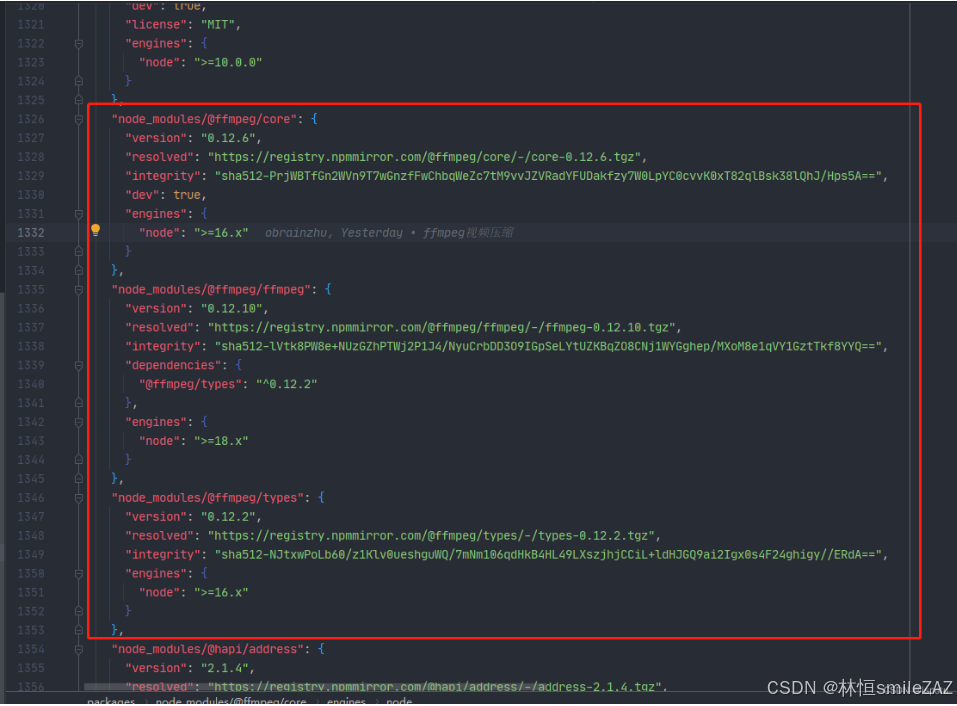Click the "node_modules/@ffmpeg/core" key in the code
Image resolution: width=957 pixels, height=706 pixels.
(204, 120)
